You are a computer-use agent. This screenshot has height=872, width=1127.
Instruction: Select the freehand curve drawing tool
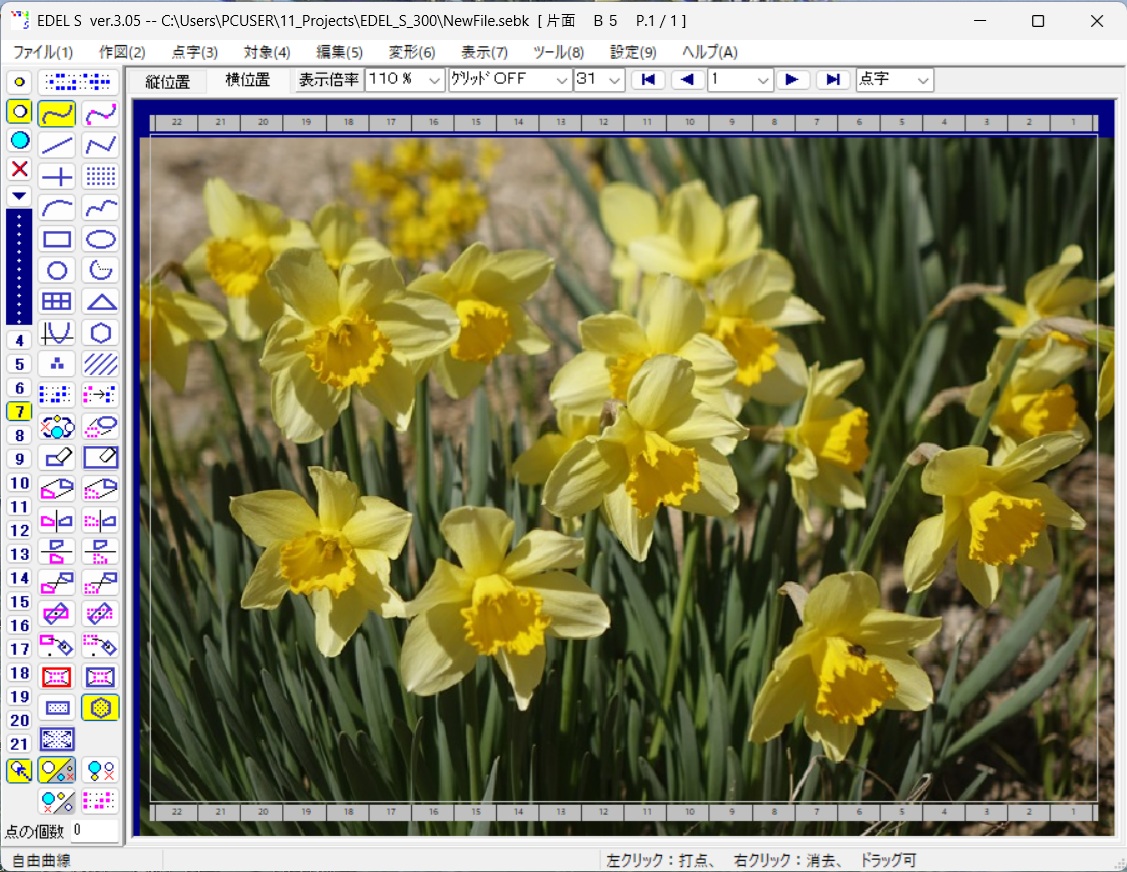click(x=57, y=114)
